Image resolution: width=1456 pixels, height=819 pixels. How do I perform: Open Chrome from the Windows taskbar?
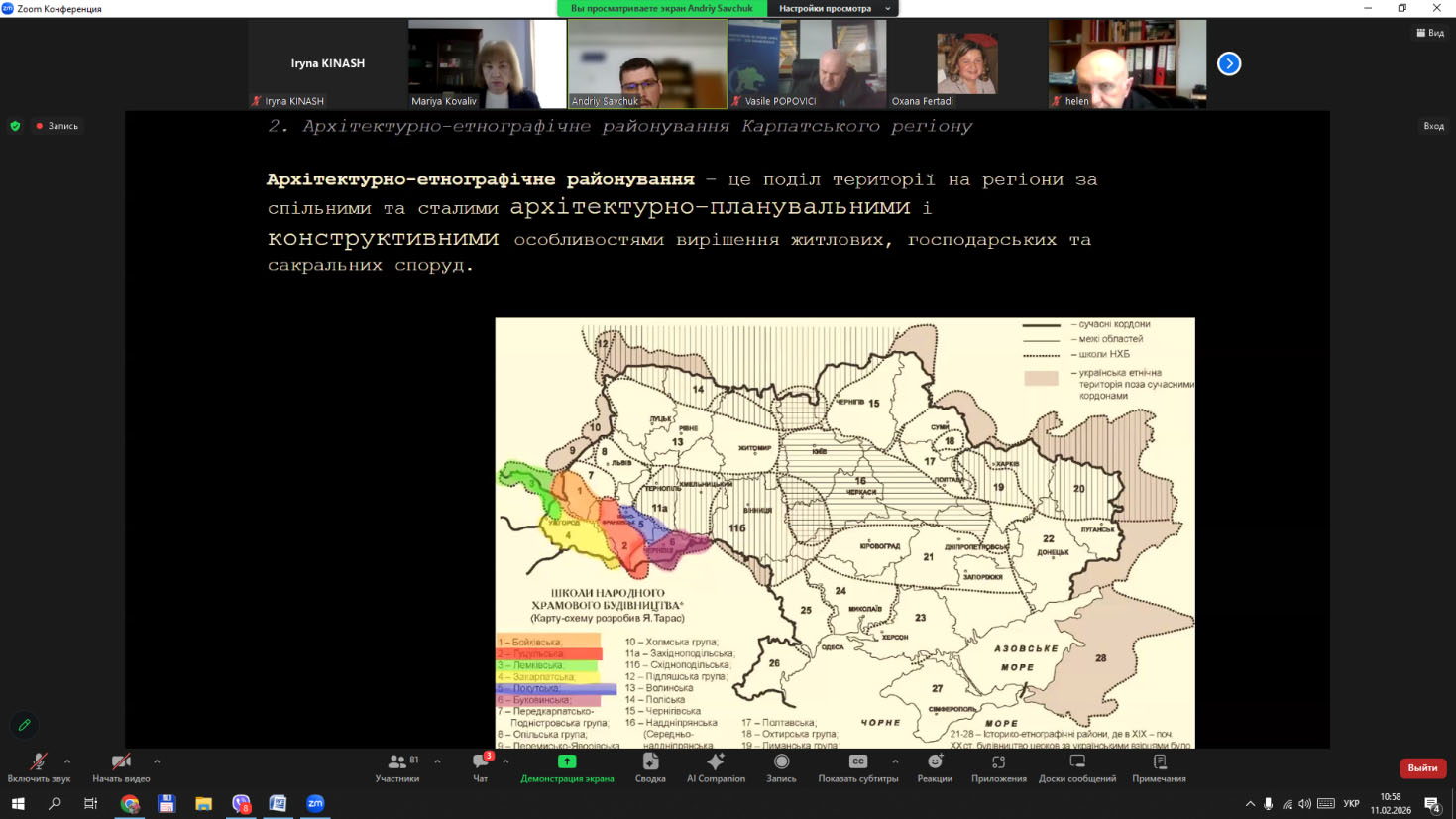(130, 804)
